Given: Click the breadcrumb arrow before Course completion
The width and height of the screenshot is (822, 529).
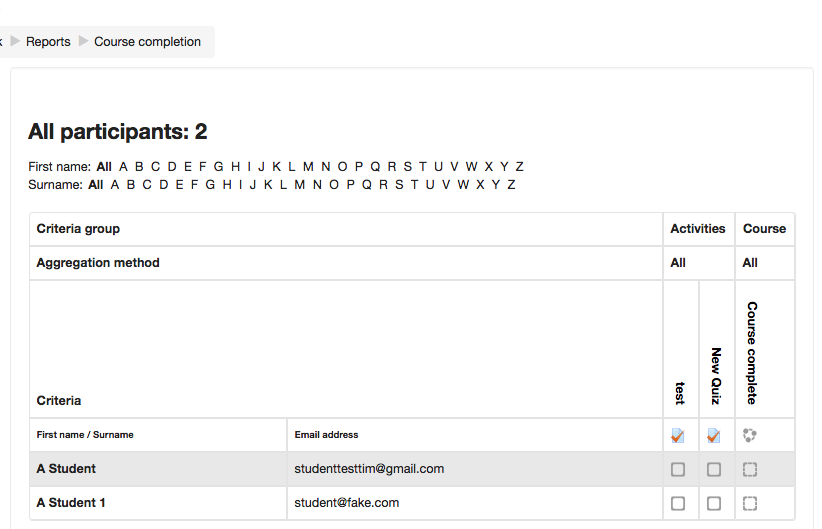Looking at the screenshot, I should tap(83, 41).
